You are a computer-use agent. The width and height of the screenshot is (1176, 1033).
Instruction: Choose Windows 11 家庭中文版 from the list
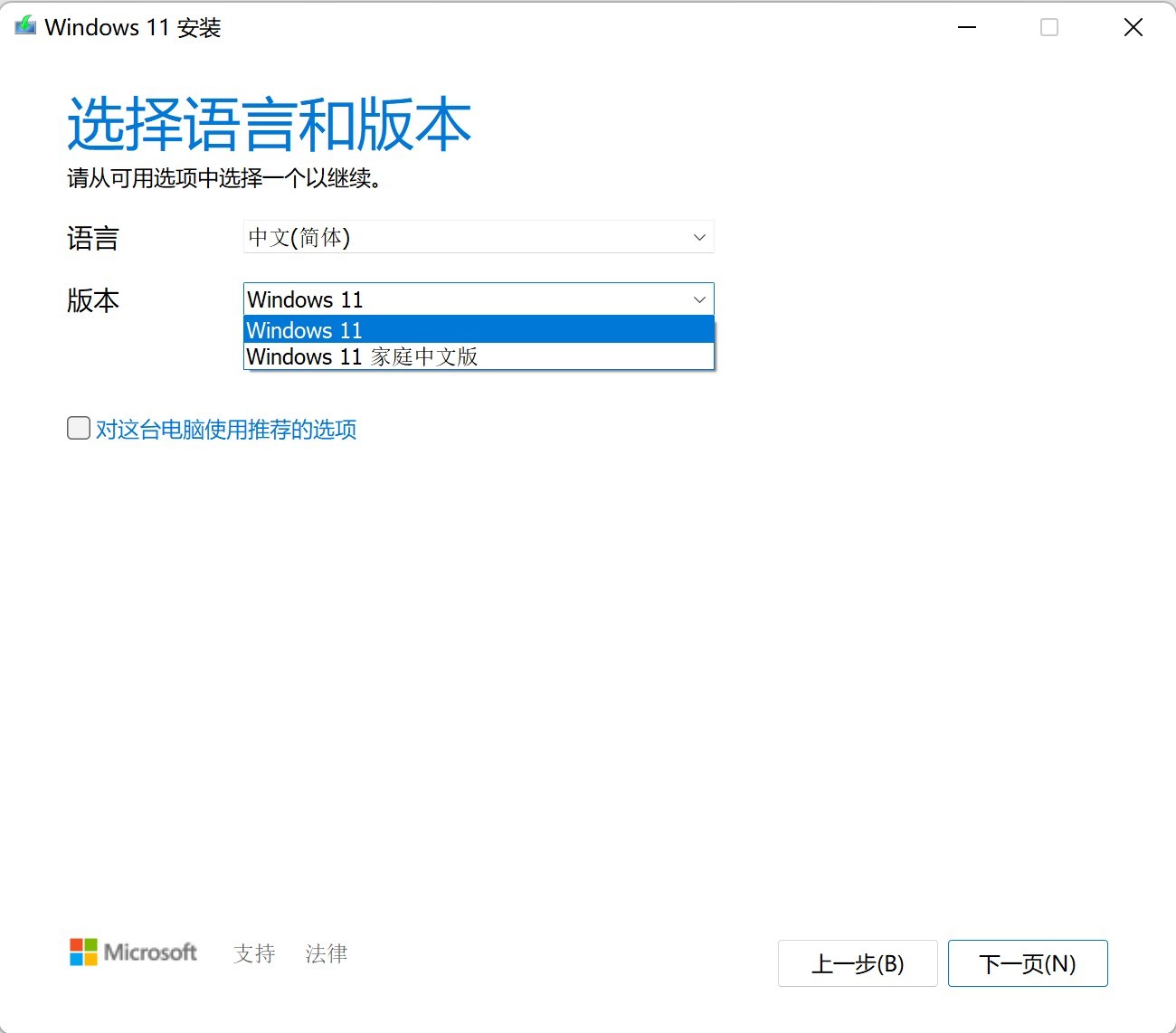coord(479,356)
